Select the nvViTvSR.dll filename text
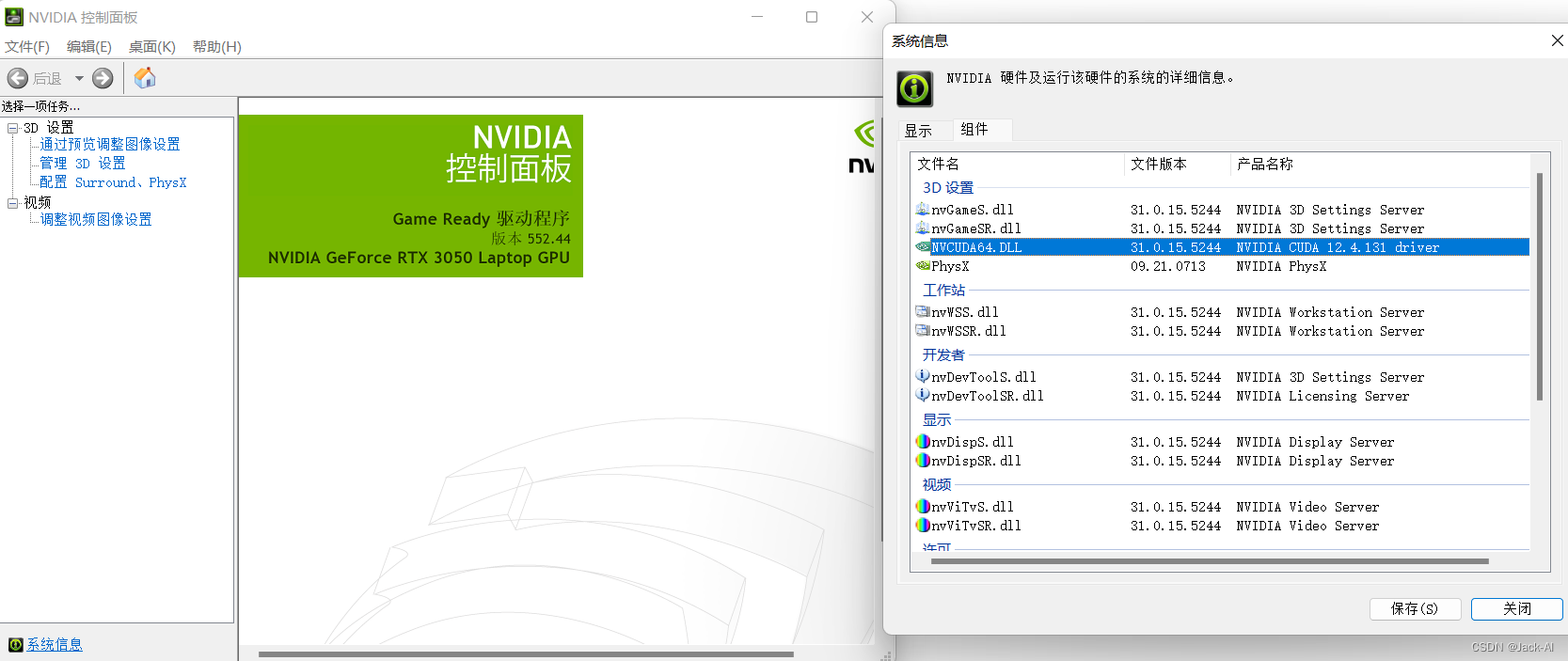This screenshot has width=1568, height=661. (x=976, y=526)
